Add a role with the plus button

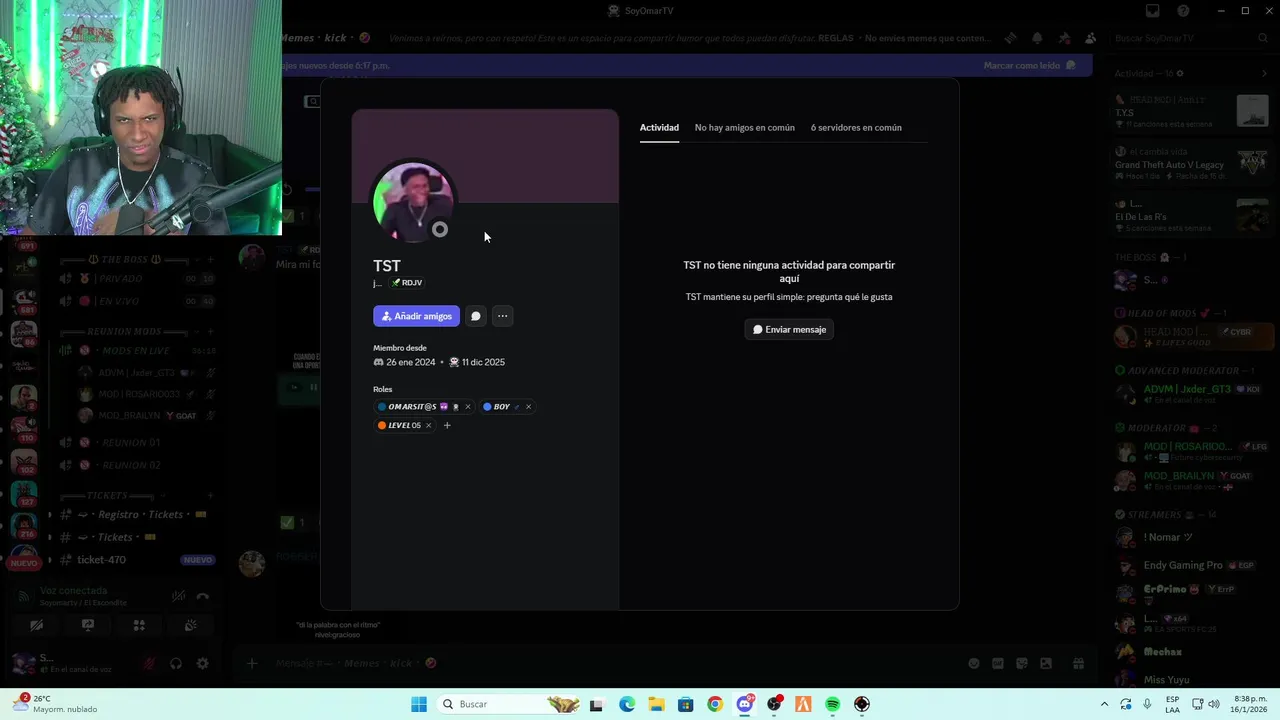tap(447, 426)
